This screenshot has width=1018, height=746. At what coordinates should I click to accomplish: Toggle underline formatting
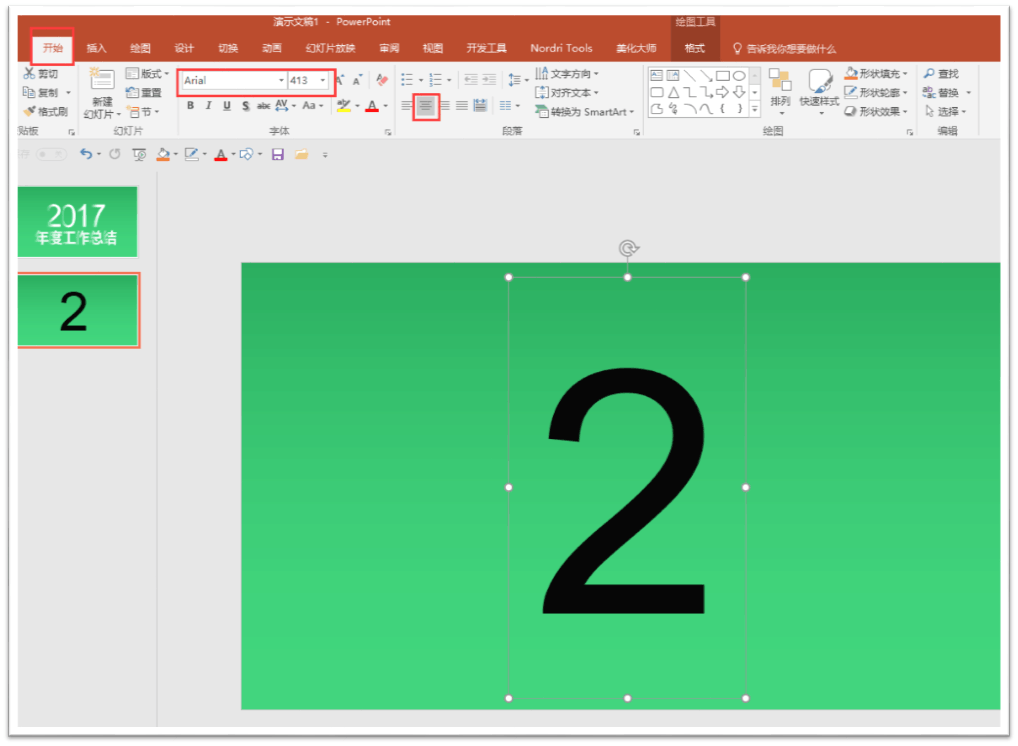click(227, 106)
